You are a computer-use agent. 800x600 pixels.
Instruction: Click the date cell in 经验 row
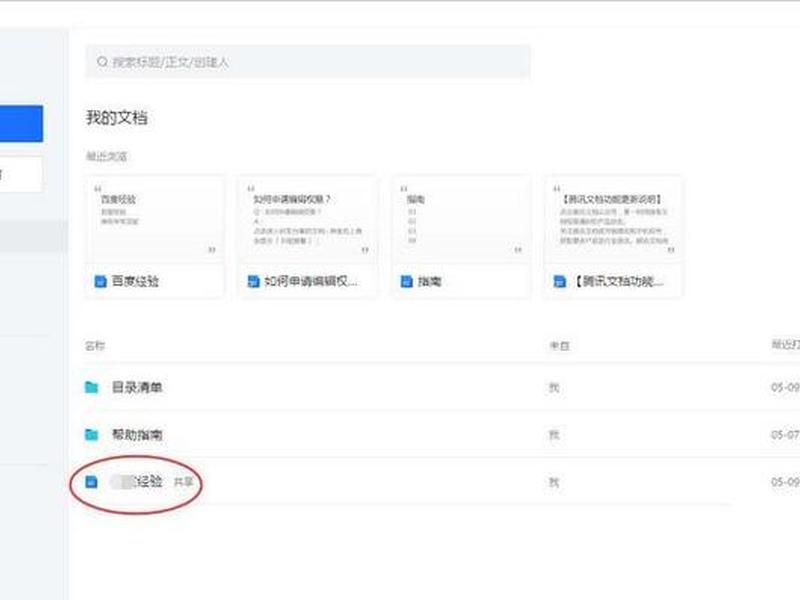(x=785, y=482)
